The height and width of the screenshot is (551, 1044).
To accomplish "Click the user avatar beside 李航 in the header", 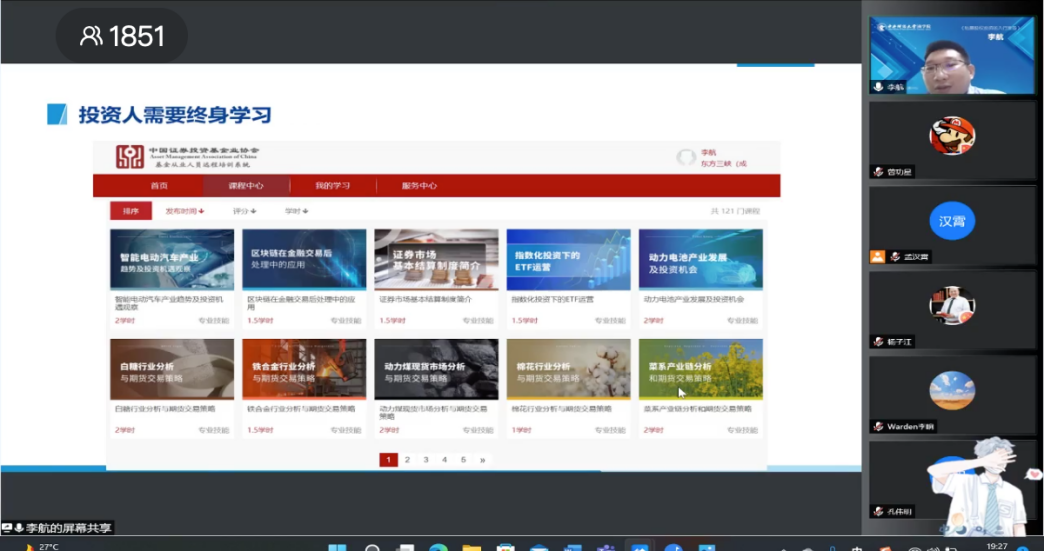I will (x=686, y=157).
